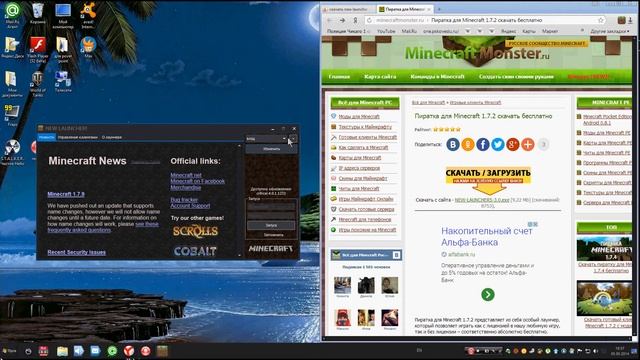Image resolution: width=640 pixels, height=360 pixels.
Task: Open Minecraft.net official link
Action: point(186,175)
